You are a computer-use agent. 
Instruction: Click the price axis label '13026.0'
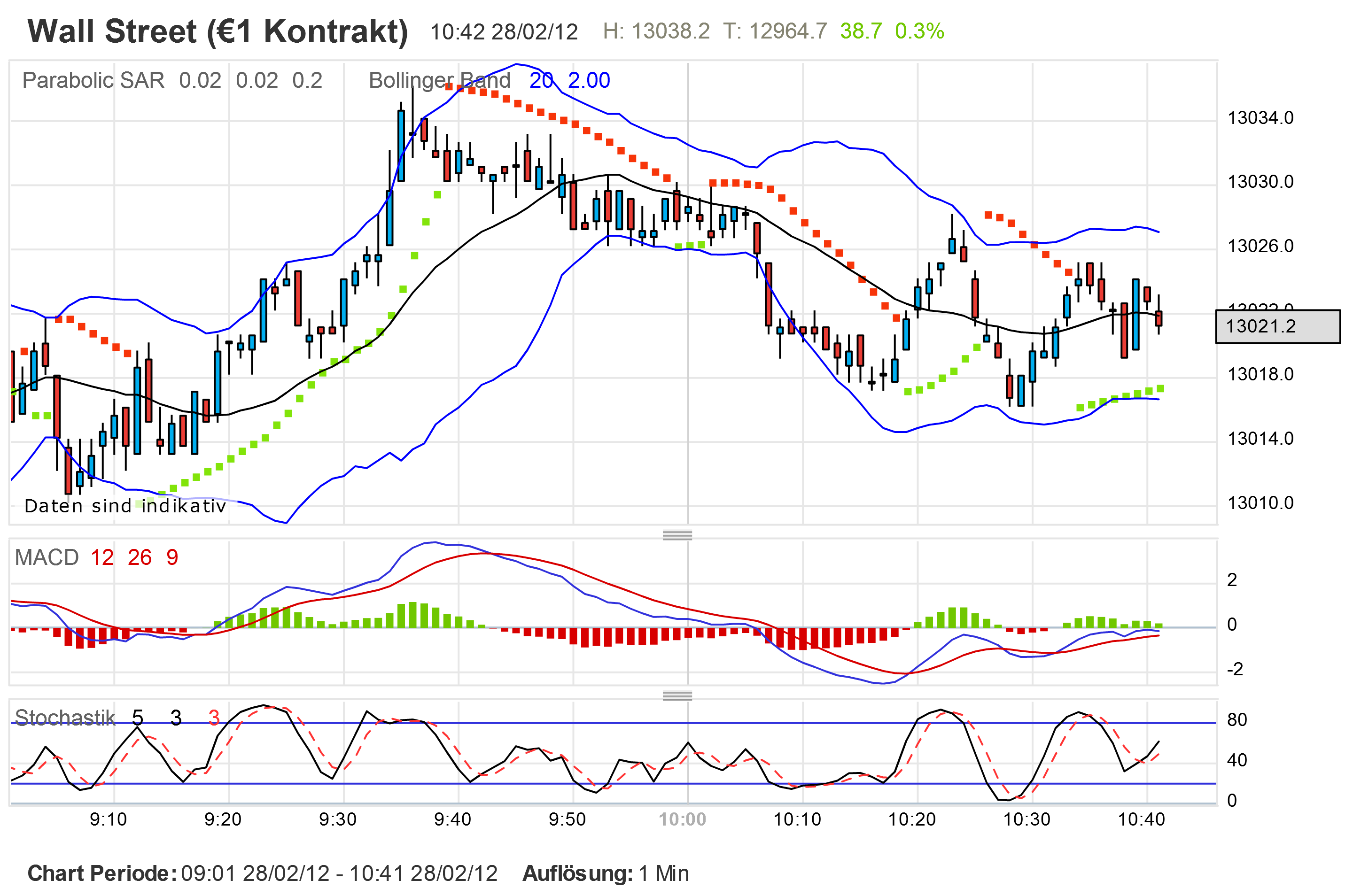click(x=1260, y=246)
